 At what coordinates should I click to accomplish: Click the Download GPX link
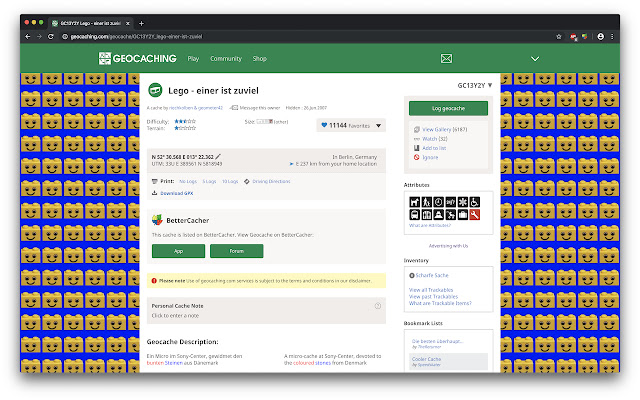177,193
